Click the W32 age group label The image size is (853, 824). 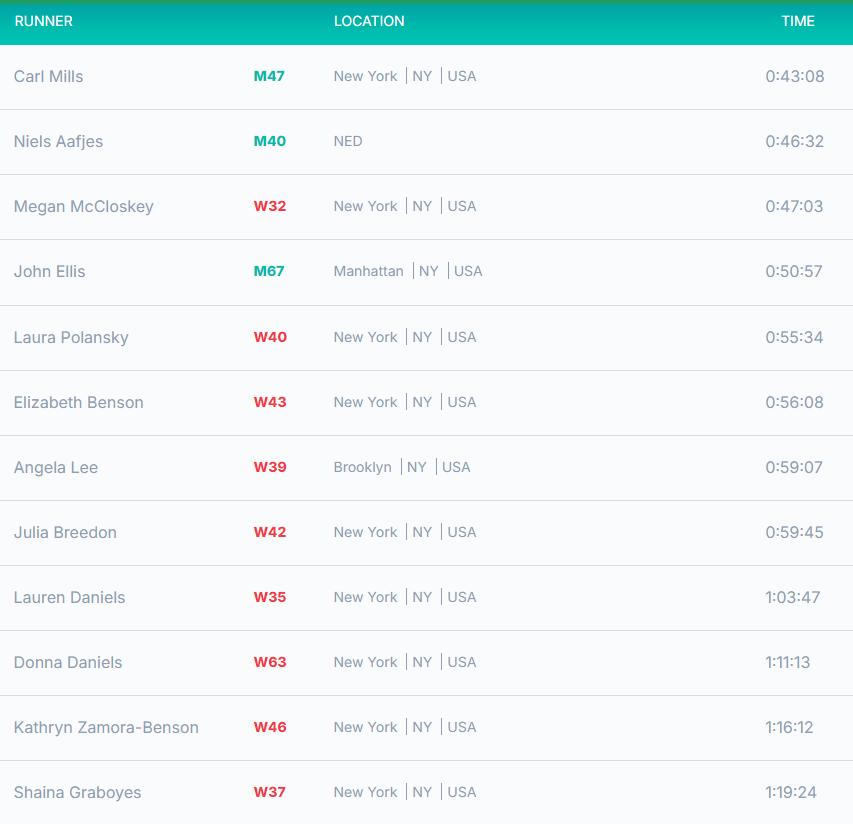pos(270,206)
